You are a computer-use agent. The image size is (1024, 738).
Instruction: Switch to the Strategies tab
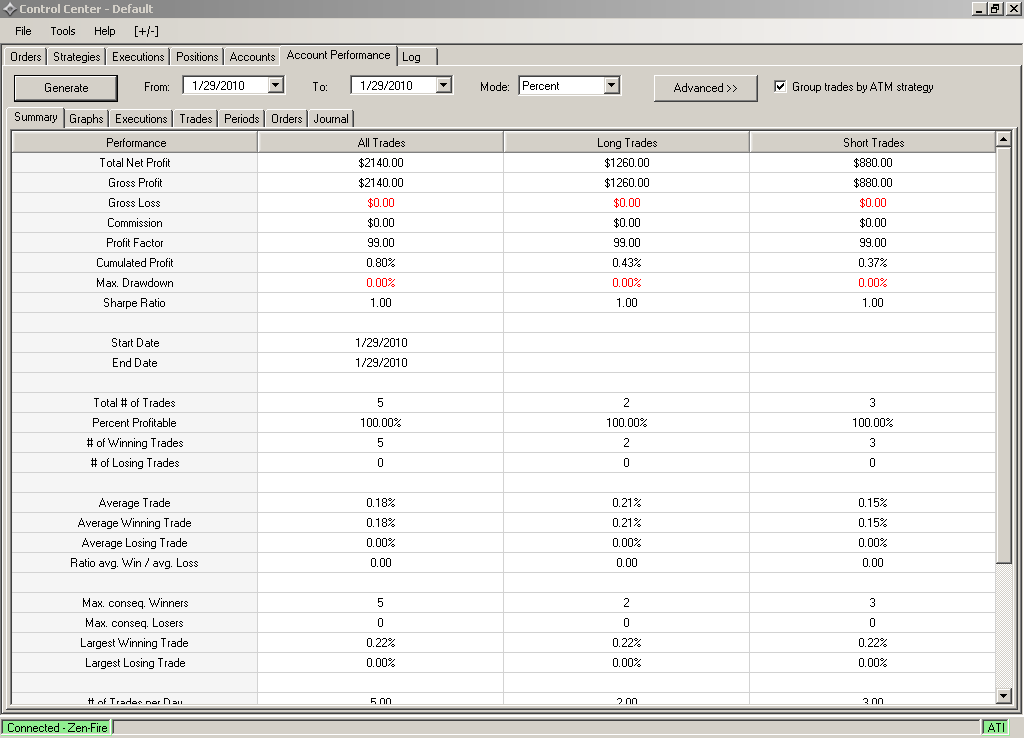tap(76, 57)
